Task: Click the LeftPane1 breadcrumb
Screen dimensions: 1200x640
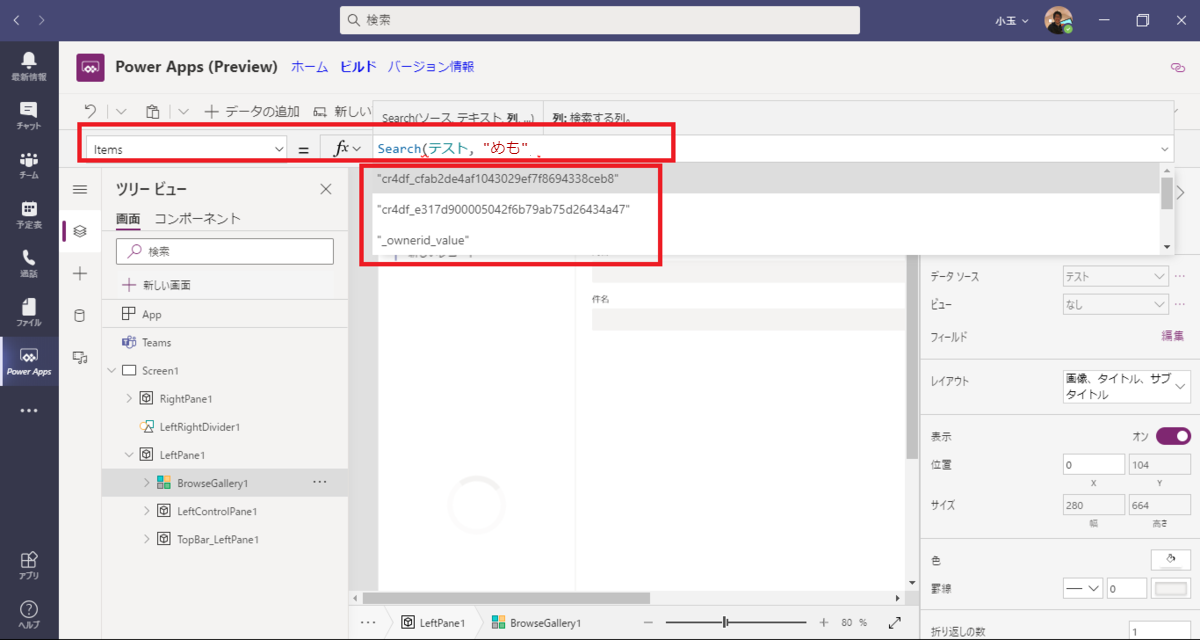Action: (433, 622)
